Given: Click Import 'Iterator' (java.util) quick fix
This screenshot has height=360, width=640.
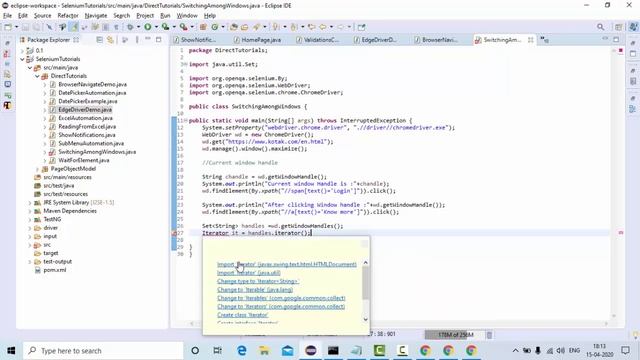Looking at the screenshot, I should click(249, 273).
